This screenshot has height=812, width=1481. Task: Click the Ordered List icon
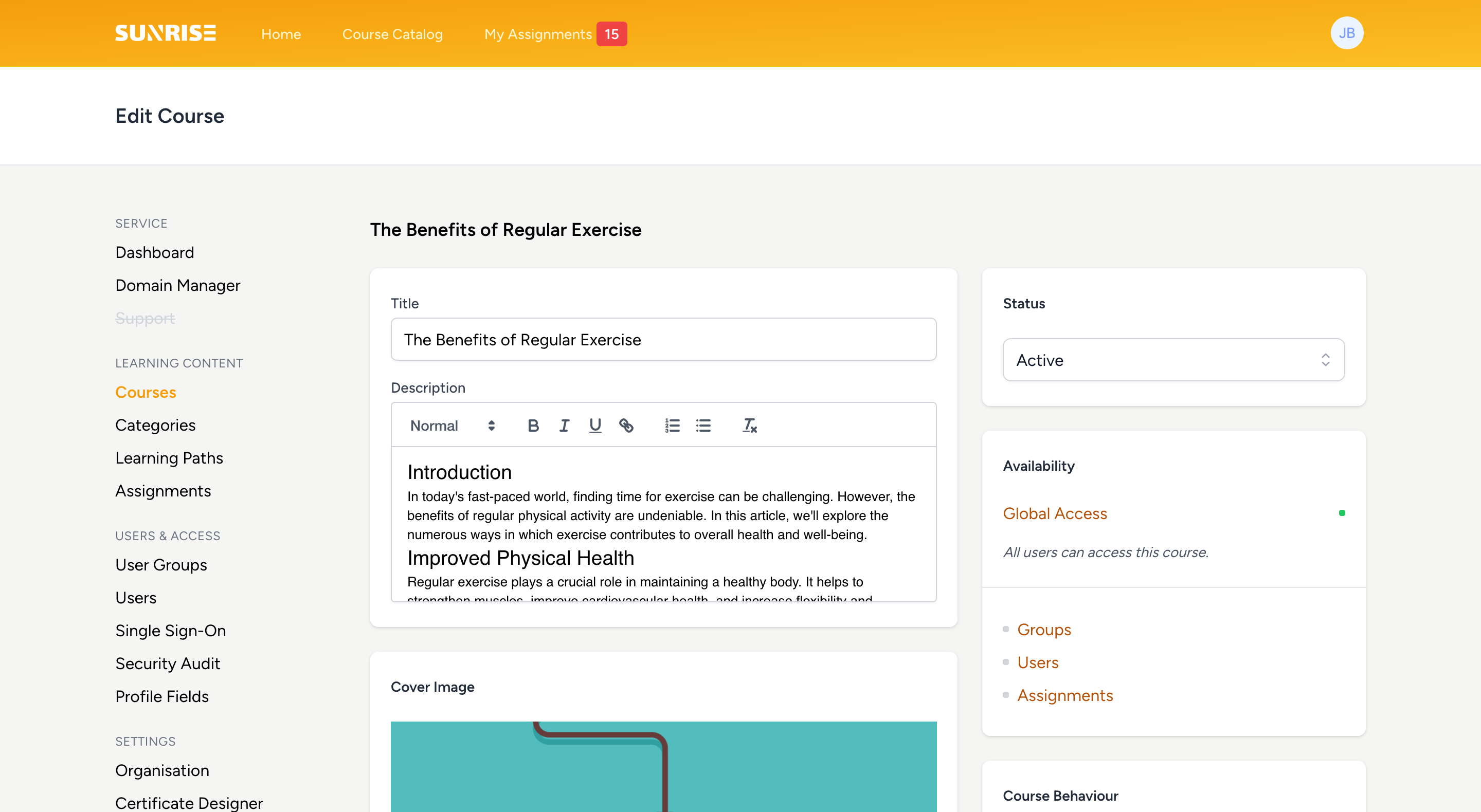[672, 425]
